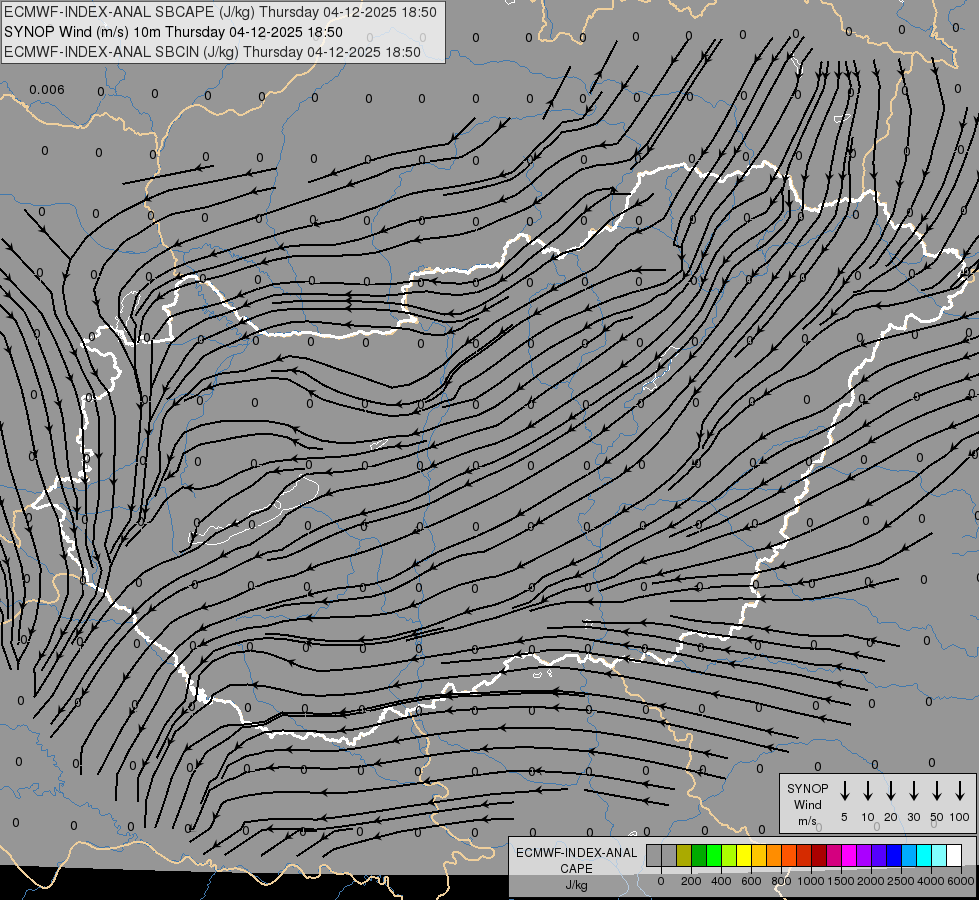Click the SYNOP Wind m/s legend title
The width and height of the screenshot is (979, 900).
pos(807,804)
